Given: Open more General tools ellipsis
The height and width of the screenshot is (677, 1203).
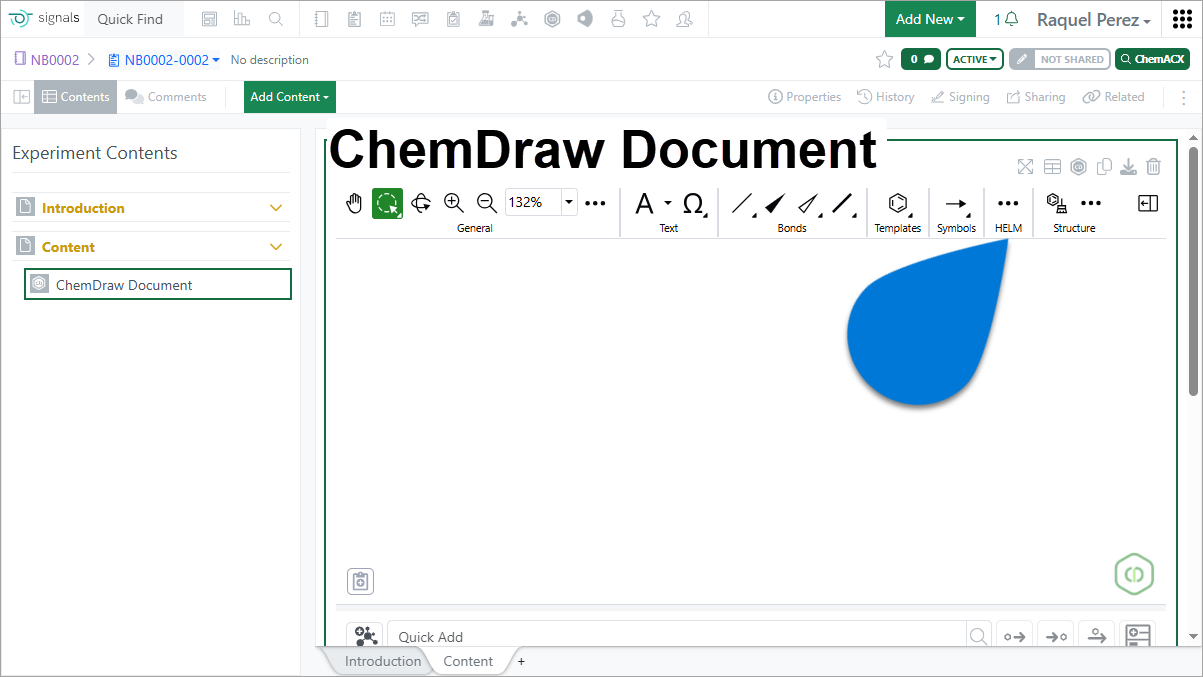Looking at the screenshot, I should click(x=595, y=203).
